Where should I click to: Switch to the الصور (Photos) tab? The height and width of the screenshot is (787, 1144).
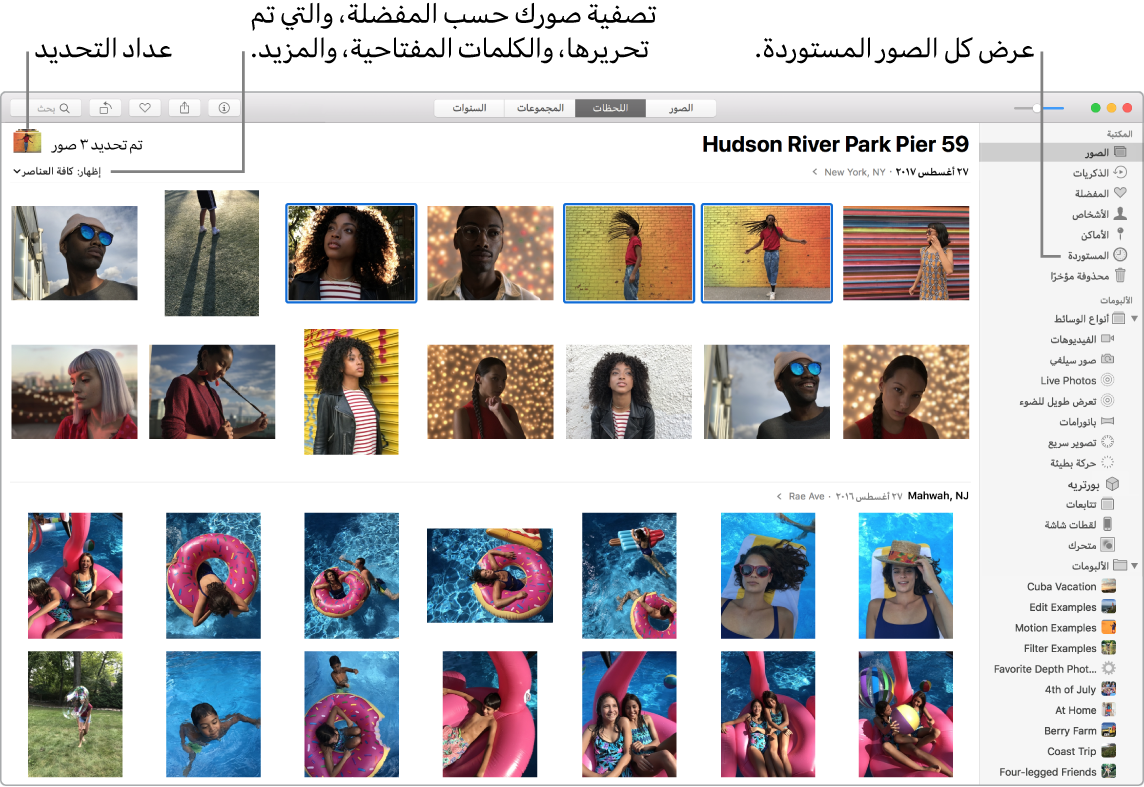(x=681, y=108)
